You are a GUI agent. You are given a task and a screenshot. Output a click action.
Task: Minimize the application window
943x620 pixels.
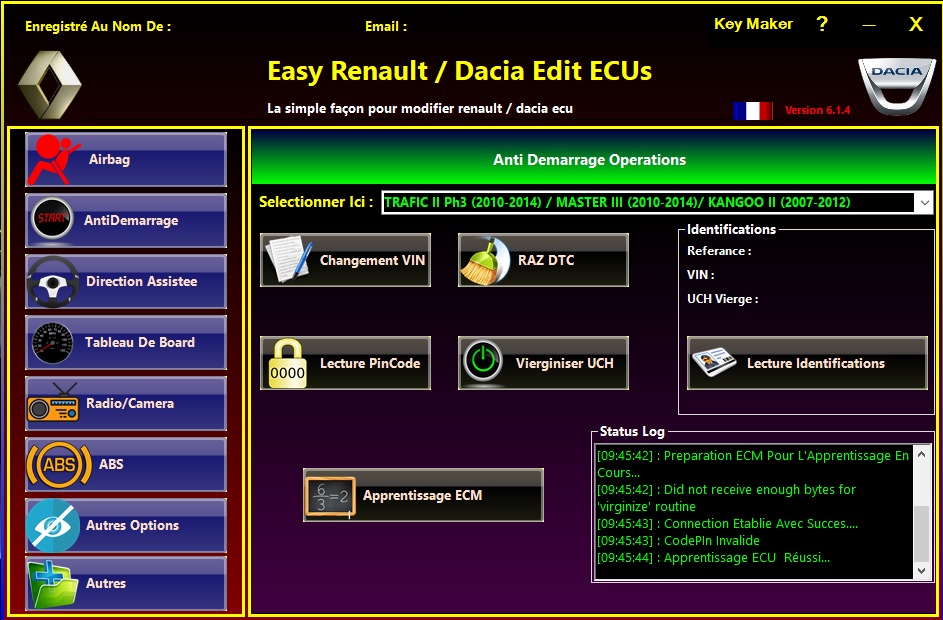point(869,25)
